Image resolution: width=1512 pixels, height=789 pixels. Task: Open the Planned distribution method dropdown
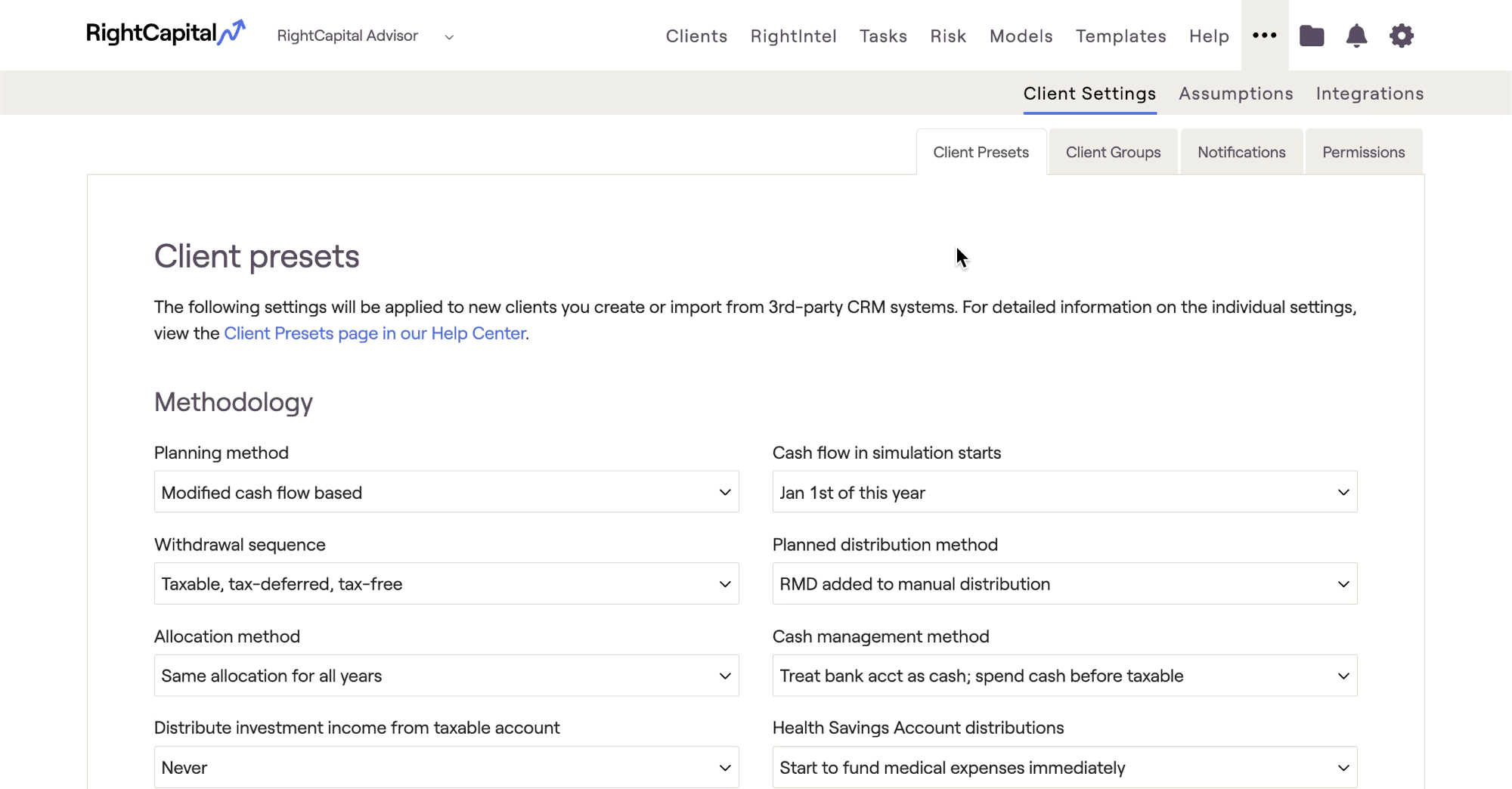[x=1064, y=583]
